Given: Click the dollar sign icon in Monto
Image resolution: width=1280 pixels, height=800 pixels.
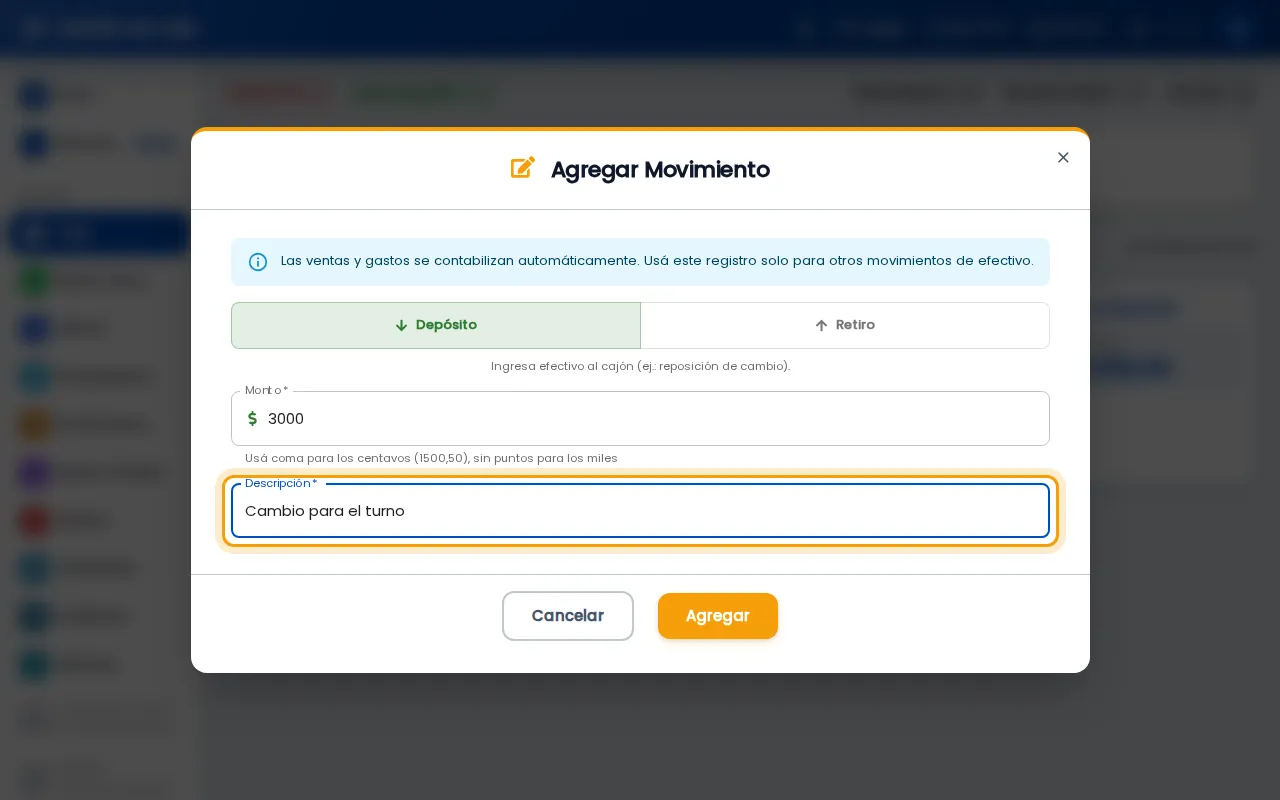Looking at the screenshot, I should coord(253,418).
